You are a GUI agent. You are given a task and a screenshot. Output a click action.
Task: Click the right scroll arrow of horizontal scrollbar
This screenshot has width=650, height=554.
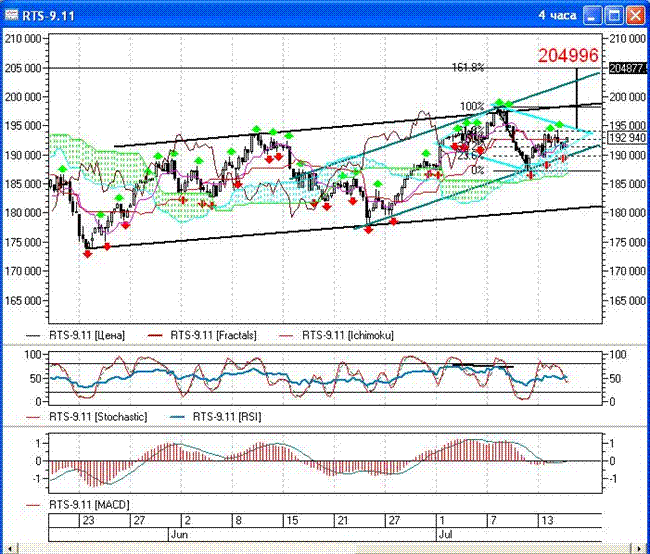click(640, 549)
